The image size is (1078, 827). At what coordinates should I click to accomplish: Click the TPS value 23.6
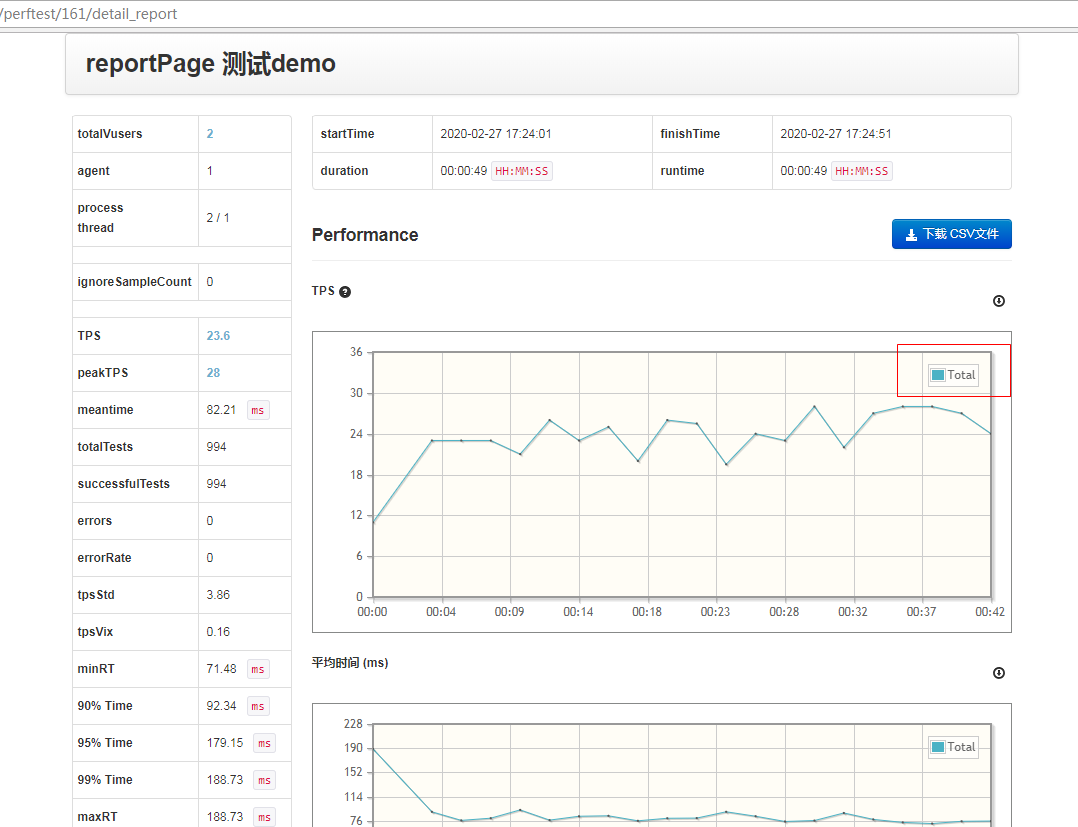tap(218, 336)
